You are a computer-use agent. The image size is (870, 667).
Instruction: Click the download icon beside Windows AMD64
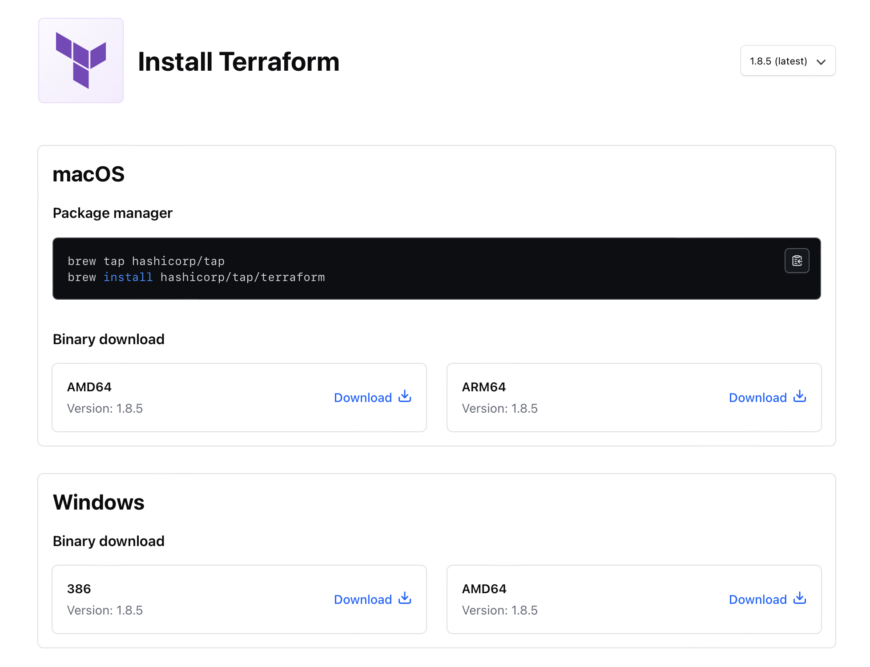pyautogui.click(x=800, y=598)
